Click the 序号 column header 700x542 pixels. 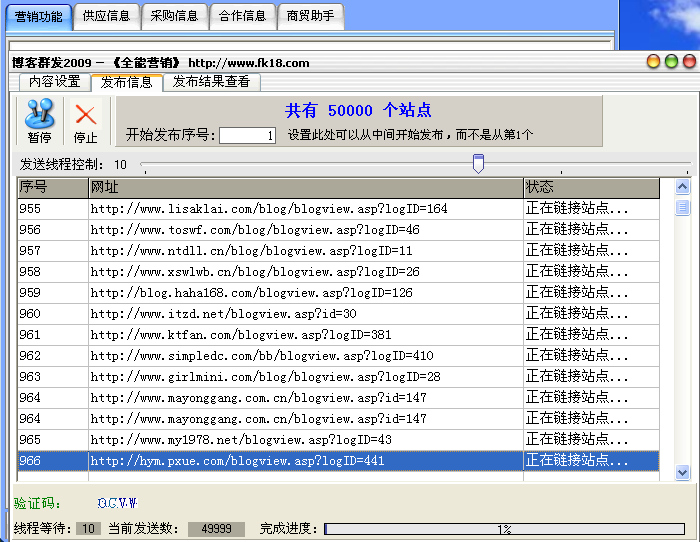click(x=52, y=188)
